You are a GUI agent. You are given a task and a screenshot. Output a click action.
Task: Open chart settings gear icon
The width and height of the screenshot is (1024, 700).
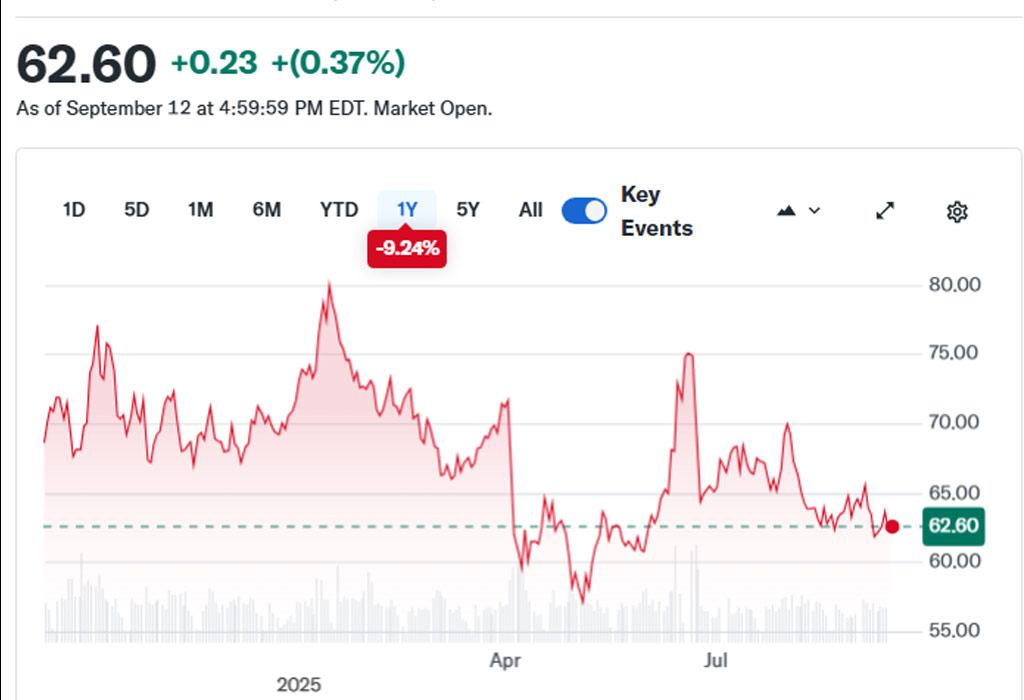957,211
